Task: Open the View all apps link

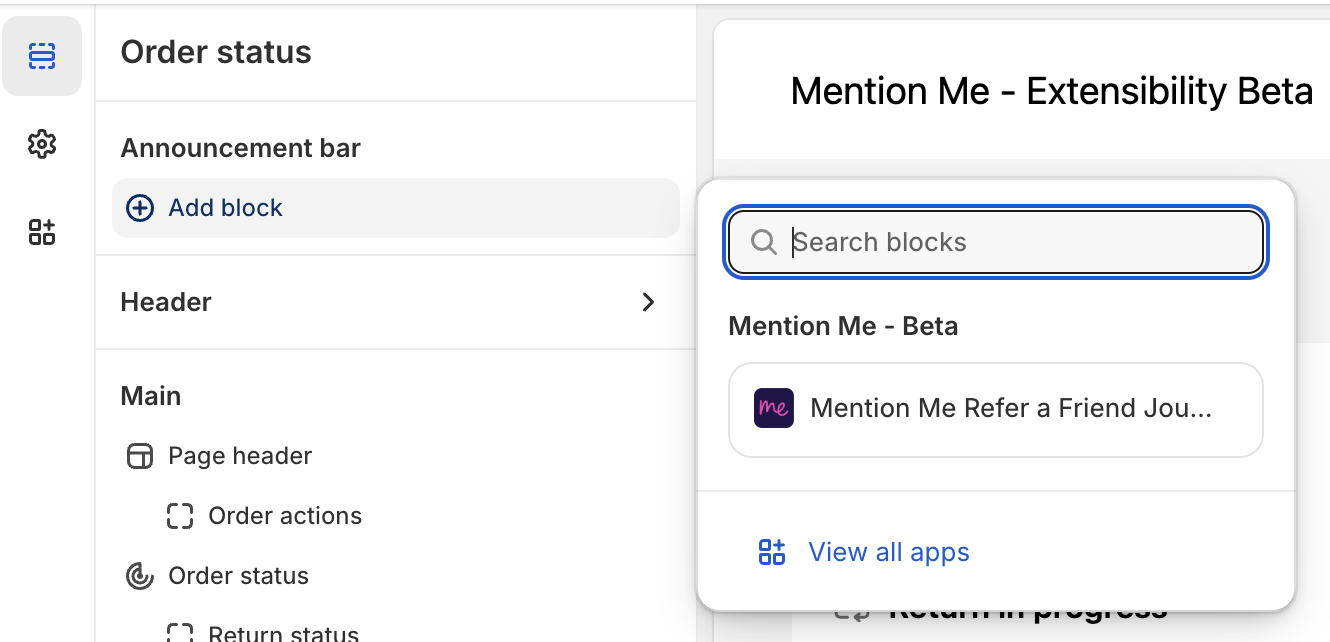Action: (x=888, y=551)
